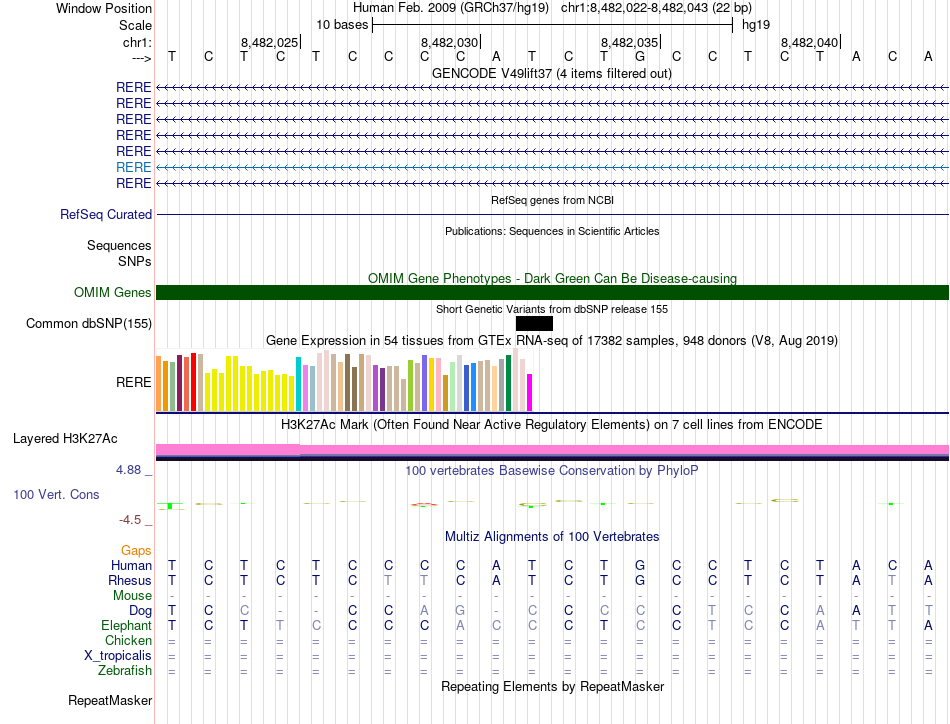Click the Common dbSNP(155) track label
Screen dimensions: 950x724
click(x=89, y=323)
